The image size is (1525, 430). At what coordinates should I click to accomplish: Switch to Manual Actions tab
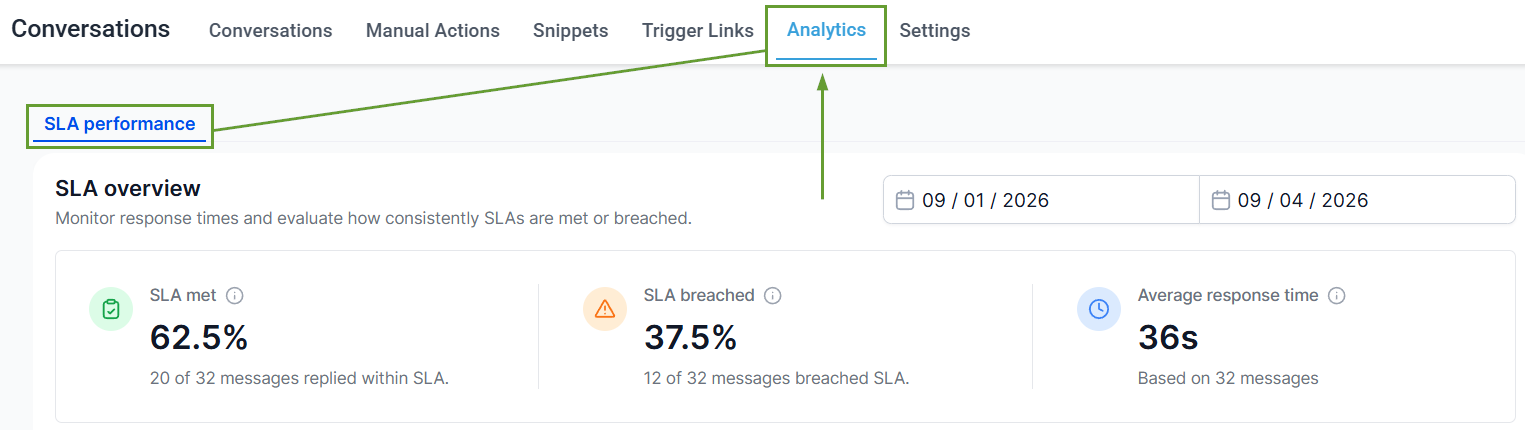click(433, 31)
